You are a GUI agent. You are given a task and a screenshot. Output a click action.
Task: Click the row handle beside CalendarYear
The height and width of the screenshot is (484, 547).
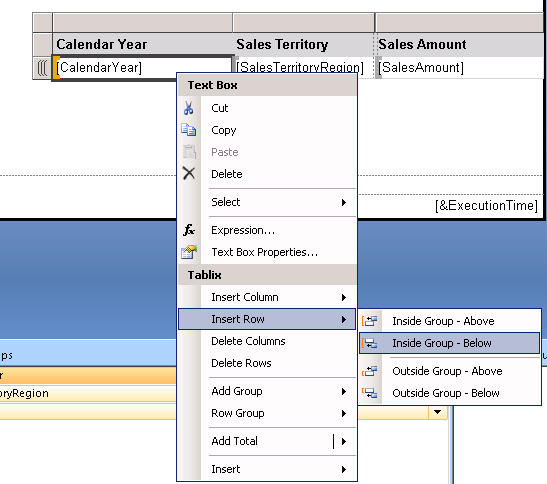[x=43, y=68]
